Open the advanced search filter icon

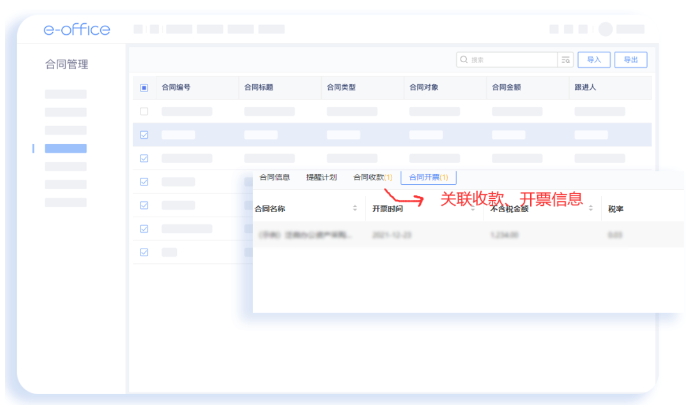point(566,60)
